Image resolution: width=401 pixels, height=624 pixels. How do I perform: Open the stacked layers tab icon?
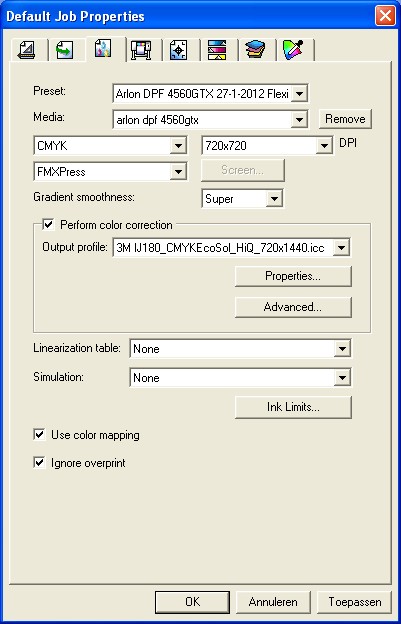(255, 50)
